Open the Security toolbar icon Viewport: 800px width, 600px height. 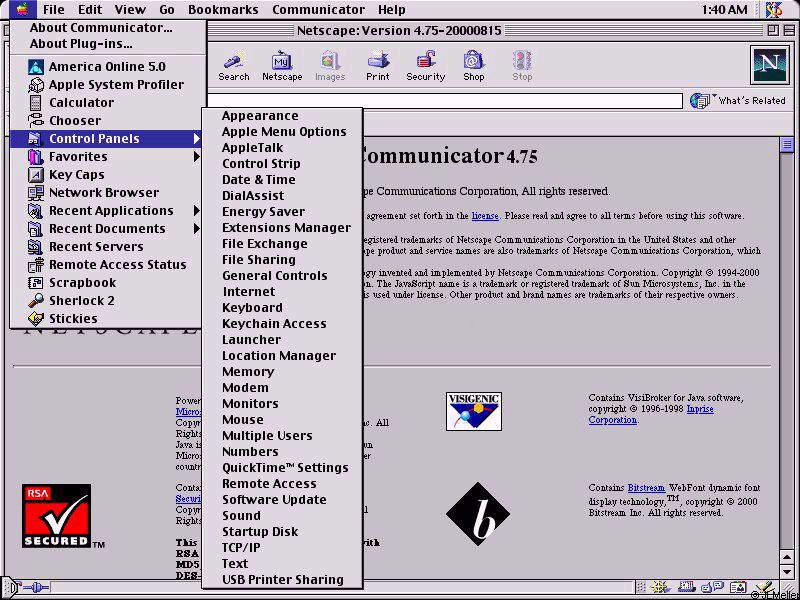pos(426,66)
